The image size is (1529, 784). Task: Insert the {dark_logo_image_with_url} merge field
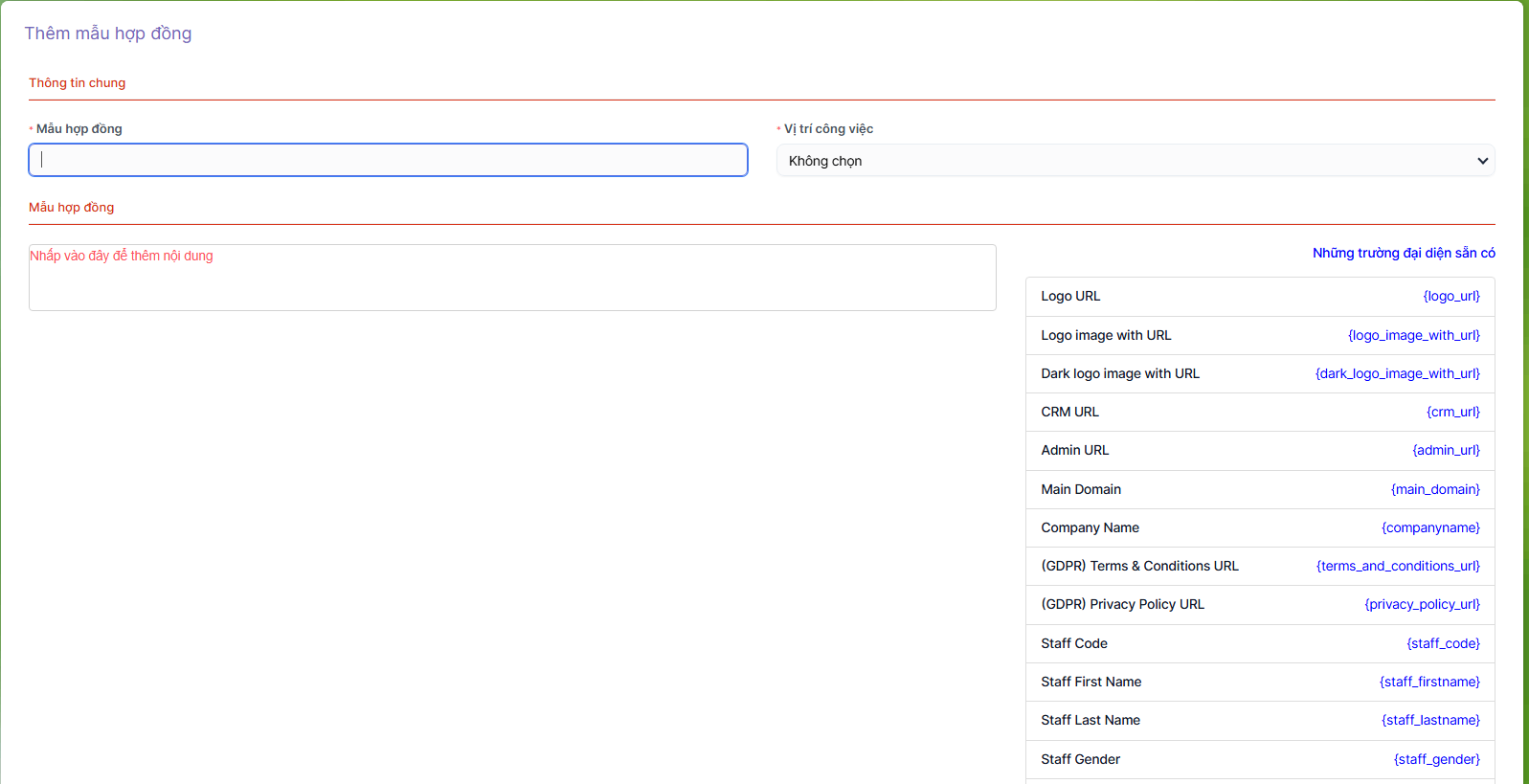pyautogui.click(x=1397, y=373)
